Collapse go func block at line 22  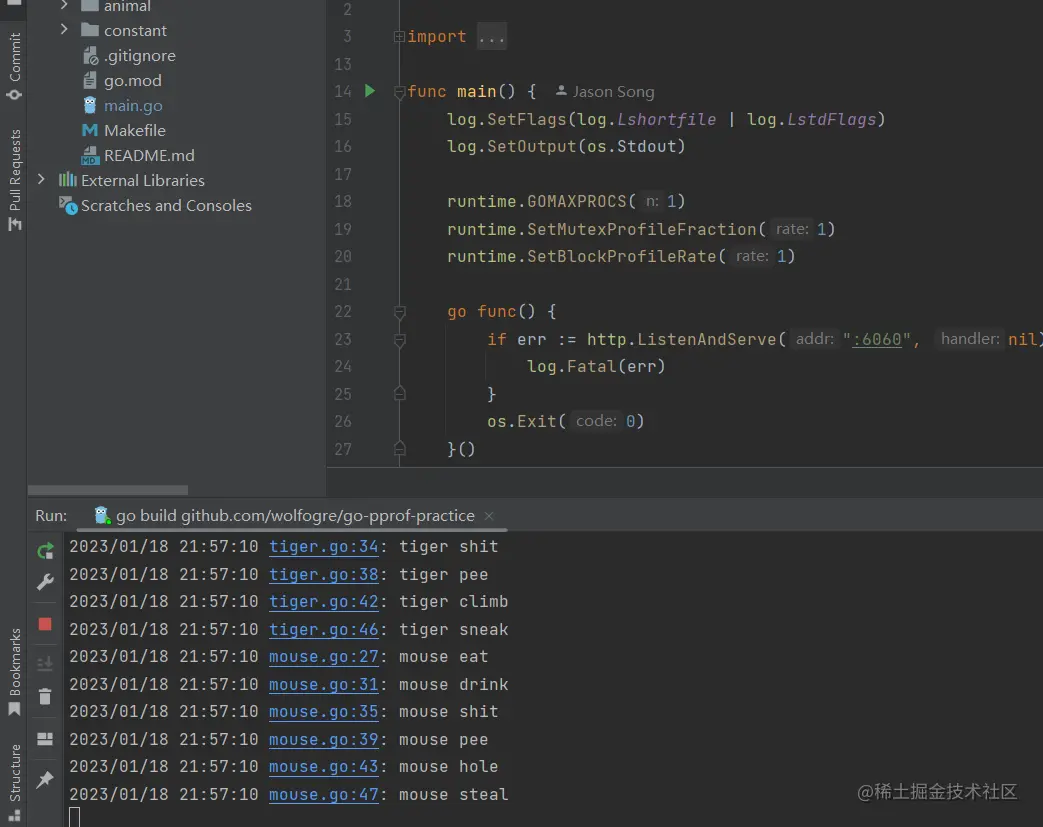pyautogui.click(x=399, y=312)
